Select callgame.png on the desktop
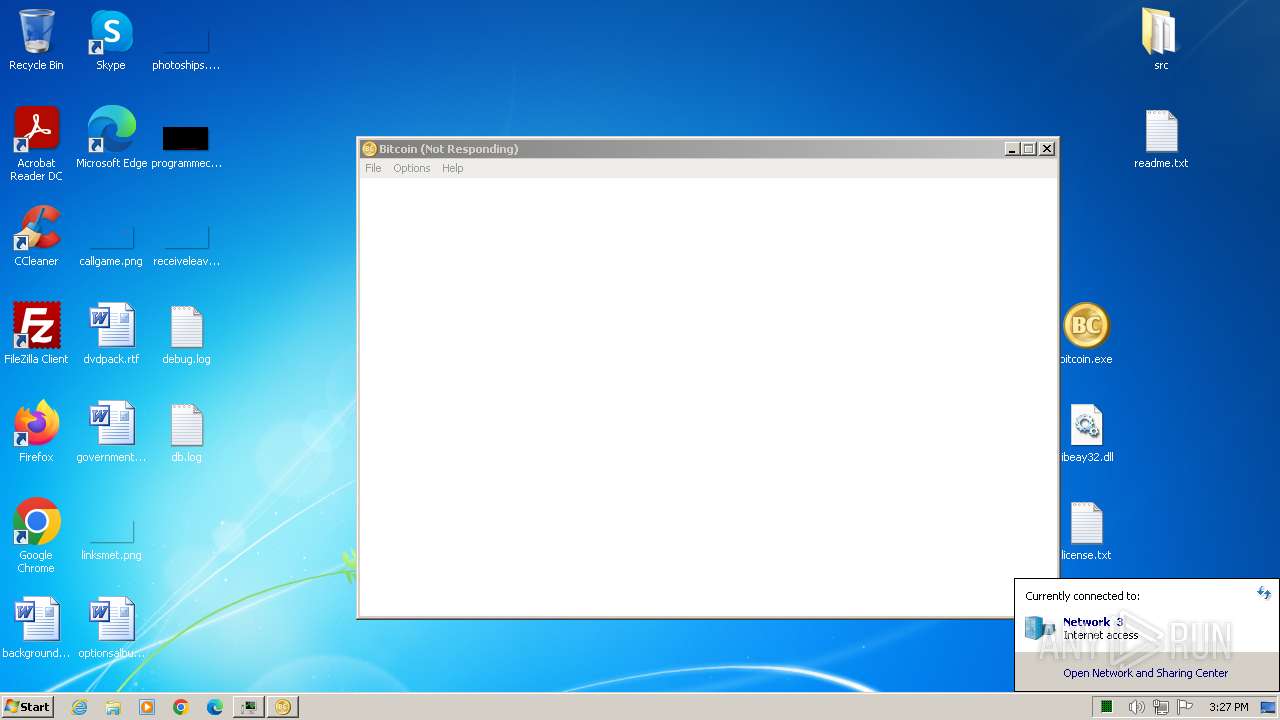 [x=111, y=245]
